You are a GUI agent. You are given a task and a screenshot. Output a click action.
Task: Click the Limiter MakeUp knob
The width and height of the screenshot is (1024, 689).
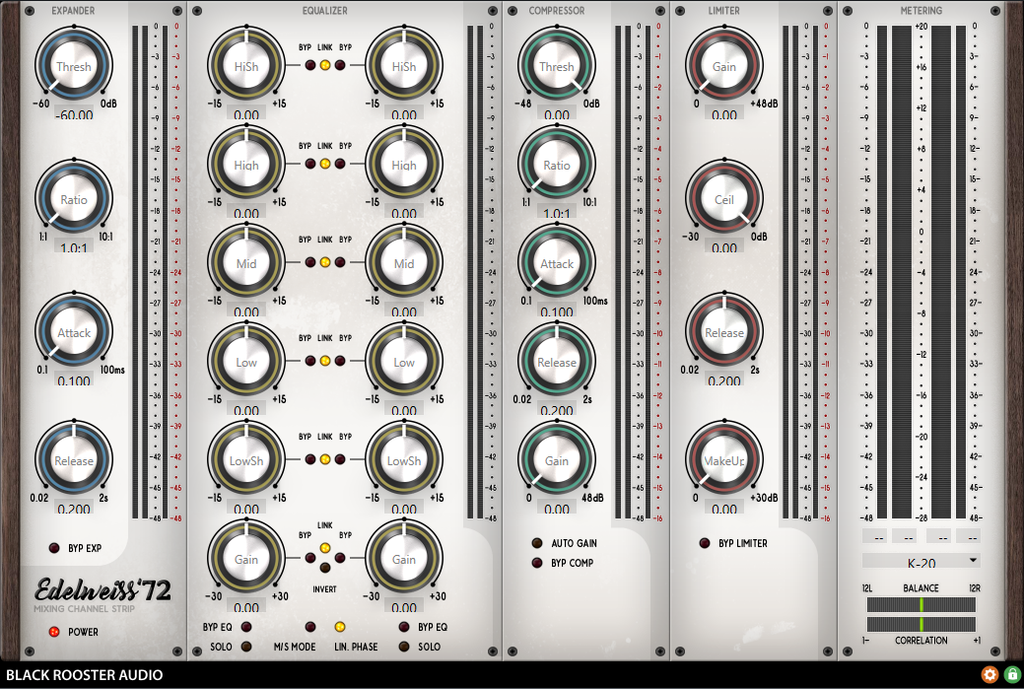[x=724, y=460]
